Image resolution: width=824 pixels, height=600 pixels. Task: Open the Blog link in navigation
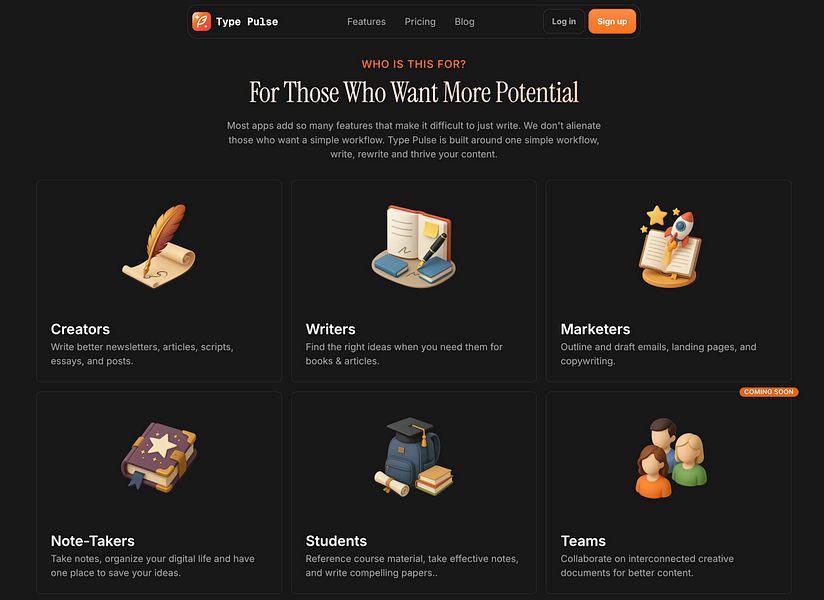[x=465, y=22]
